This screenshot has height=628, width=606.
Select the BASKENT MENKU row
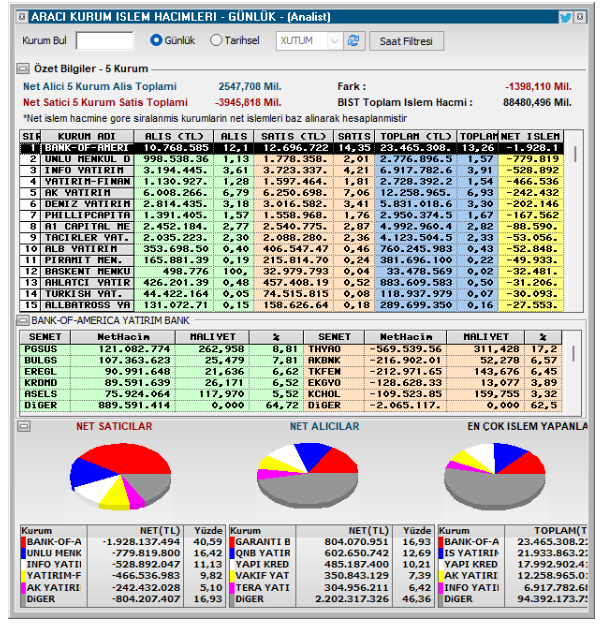tap(292, 271)
